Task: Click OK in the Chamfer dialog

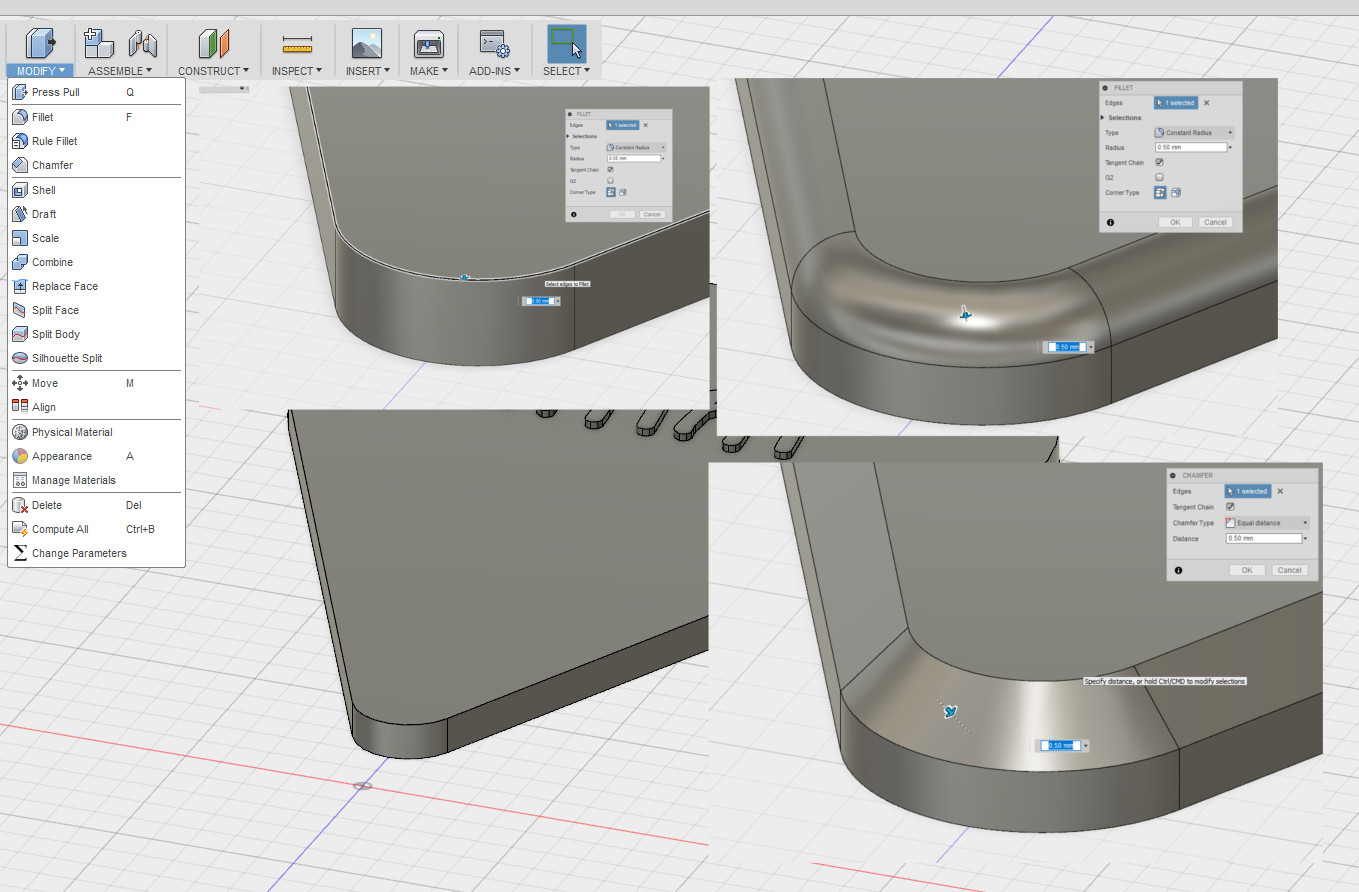Action: pyautogui.click(x=1247, y=570)
